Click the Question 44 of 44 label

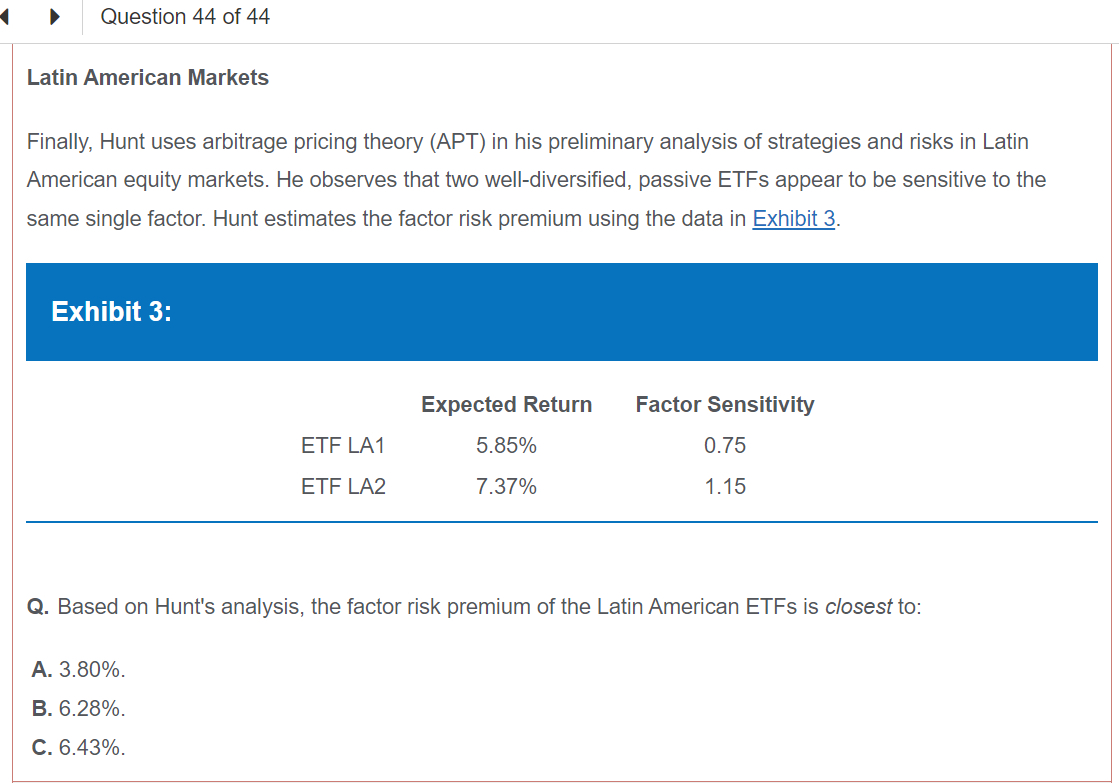pos(185,17)
